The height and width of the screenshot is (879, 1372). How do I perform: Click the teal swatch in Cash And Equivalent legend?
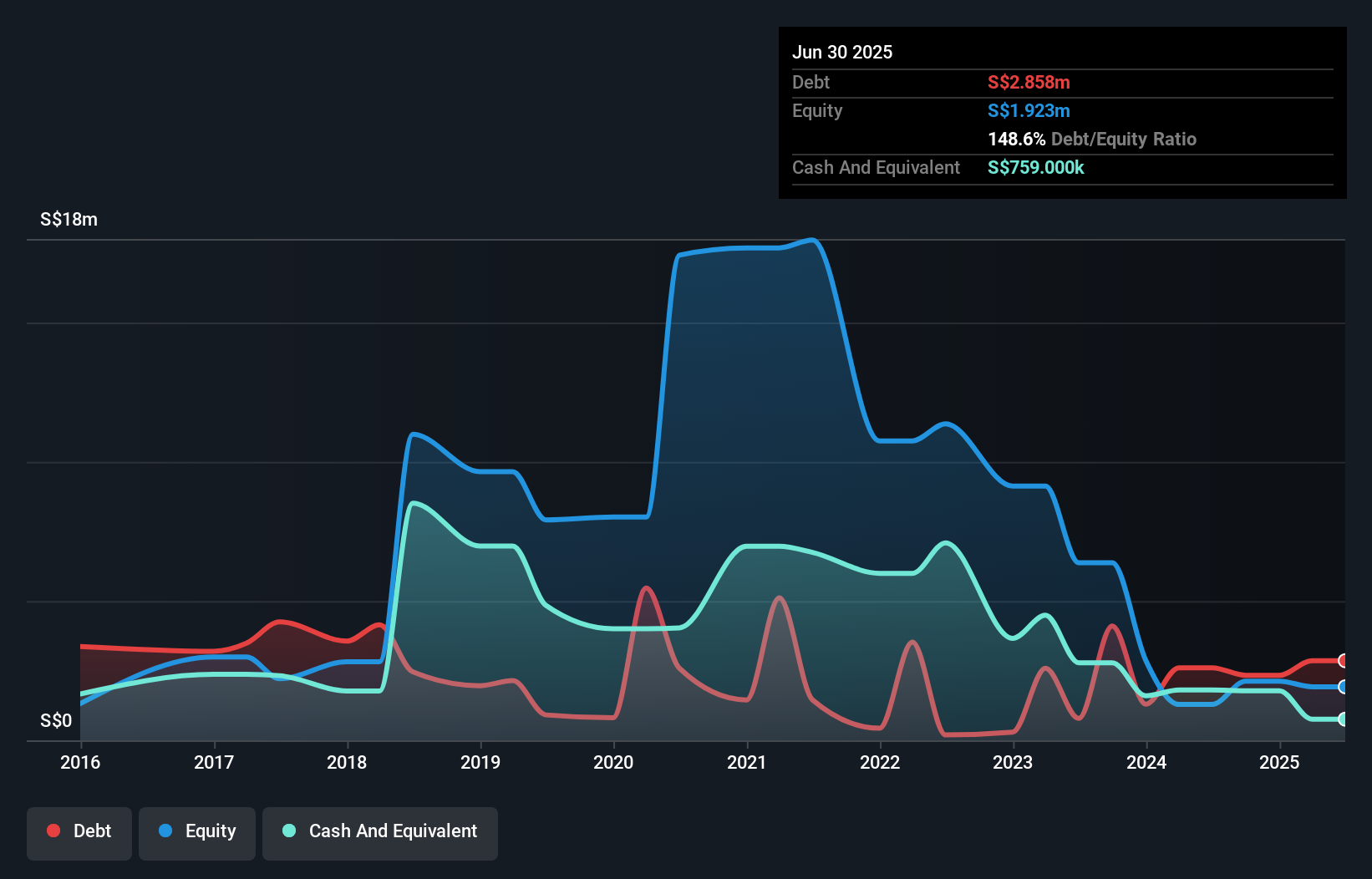pos(288,831)
